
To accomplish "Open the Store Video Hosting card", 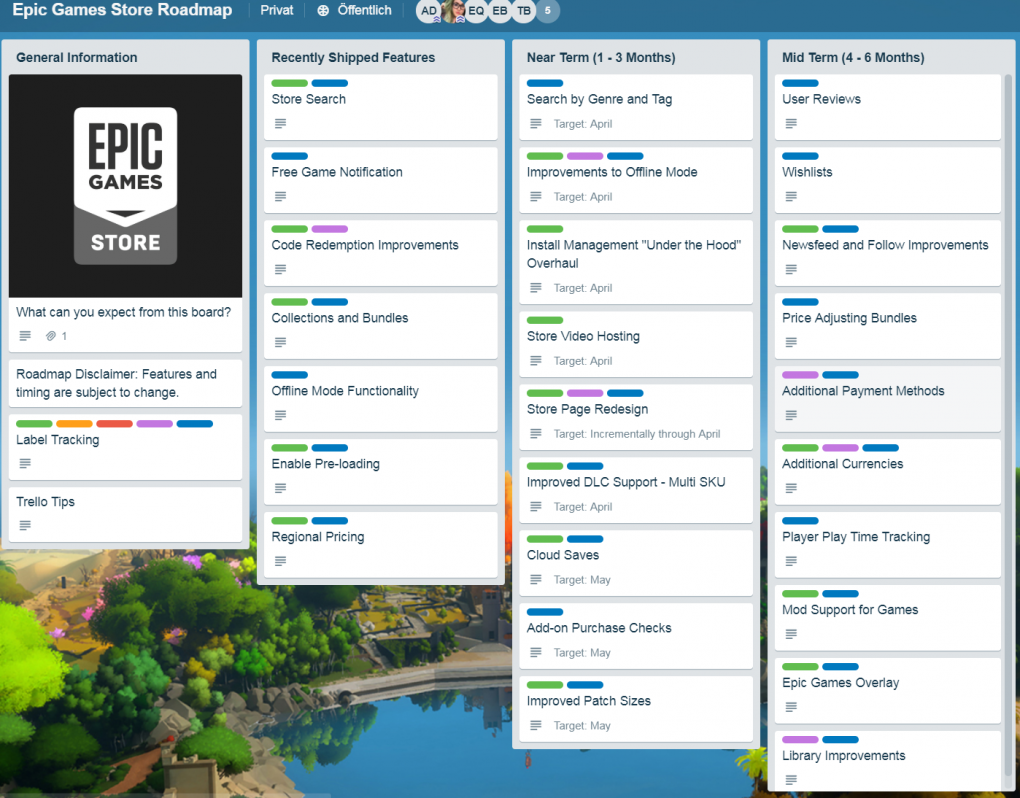I will [x=636, y=344].
